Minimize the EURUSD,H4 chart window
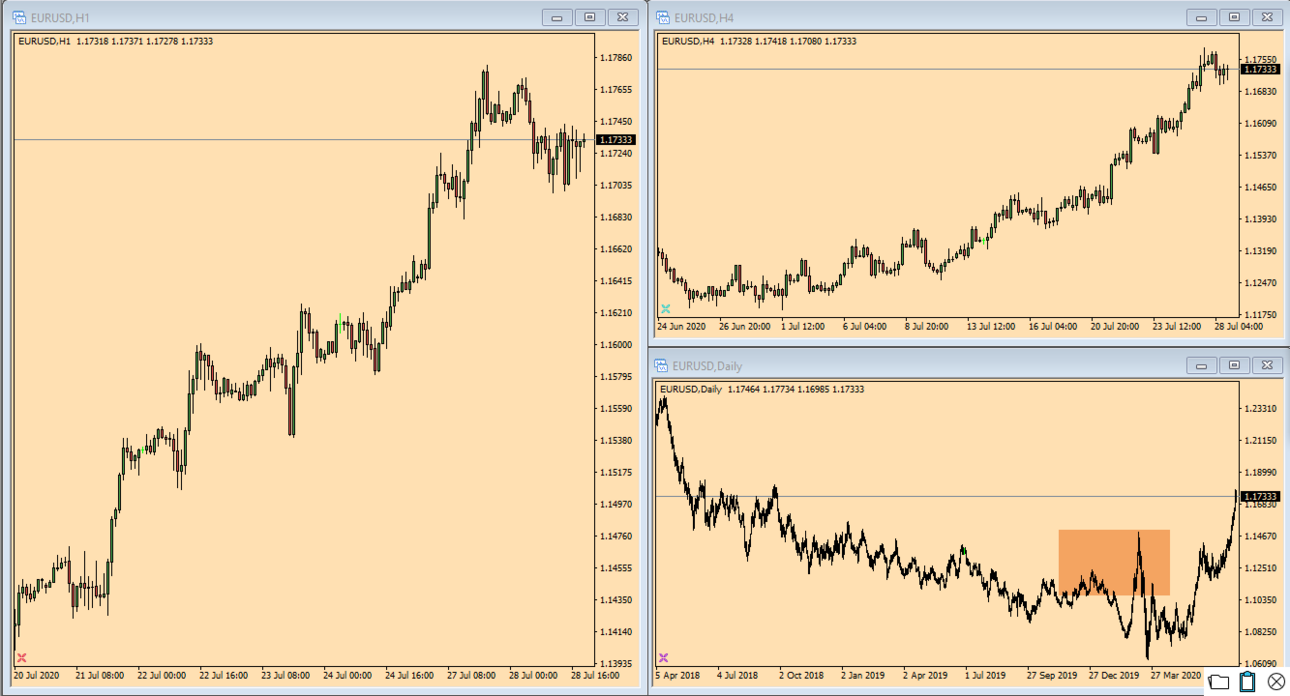The width and height of the screenshot is (1290, 696). [x=1201, y=17]
